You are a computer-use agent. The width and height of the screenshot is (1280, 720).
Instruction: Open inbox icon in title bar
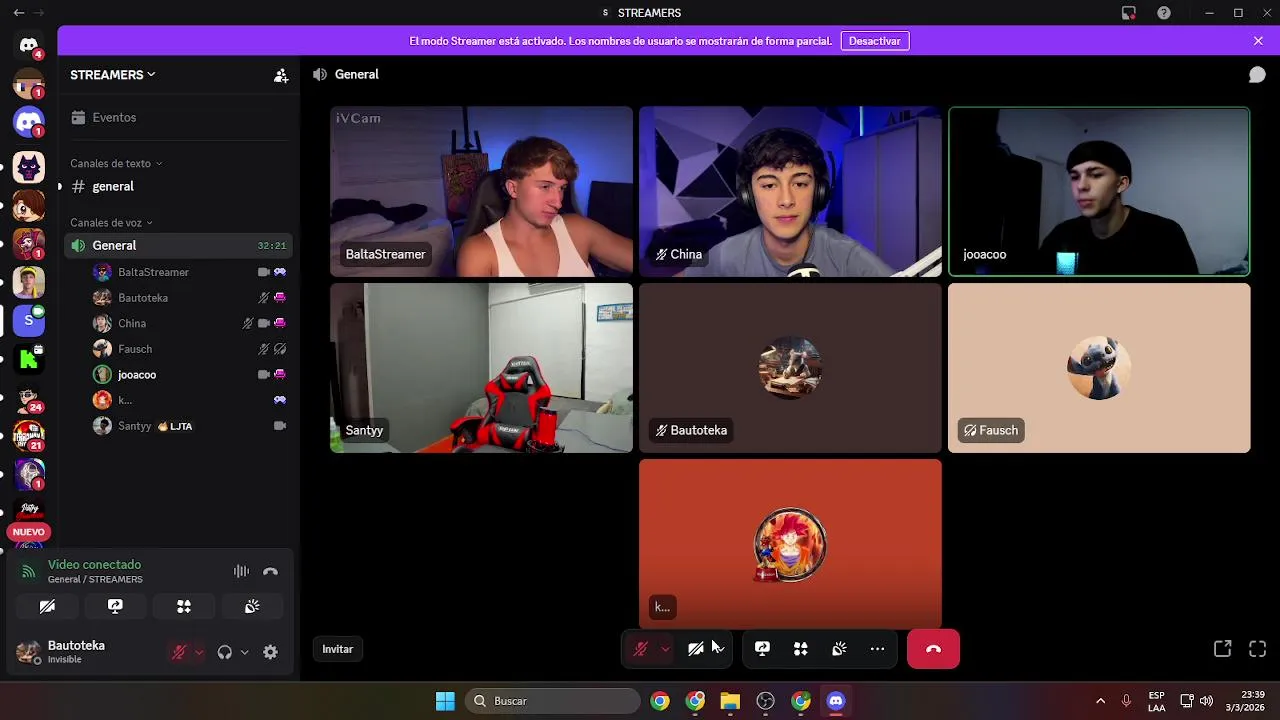click(1129, 13)
